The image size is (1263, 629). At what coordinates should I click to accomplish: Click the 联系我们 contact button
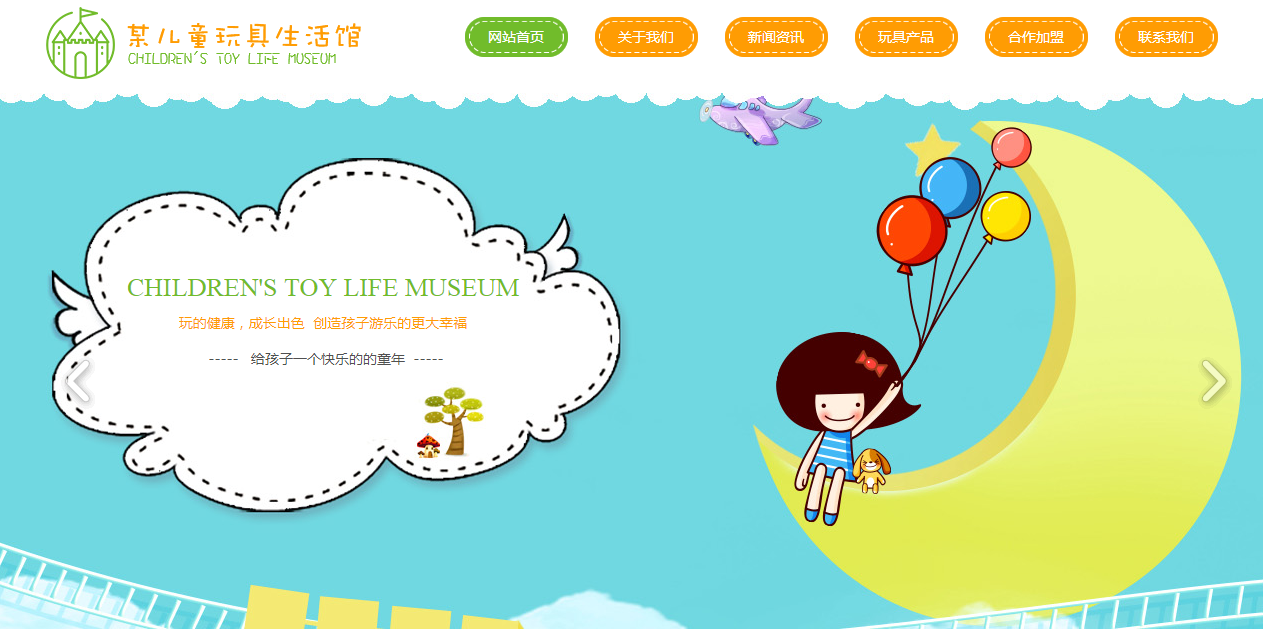click(1166, 38)
